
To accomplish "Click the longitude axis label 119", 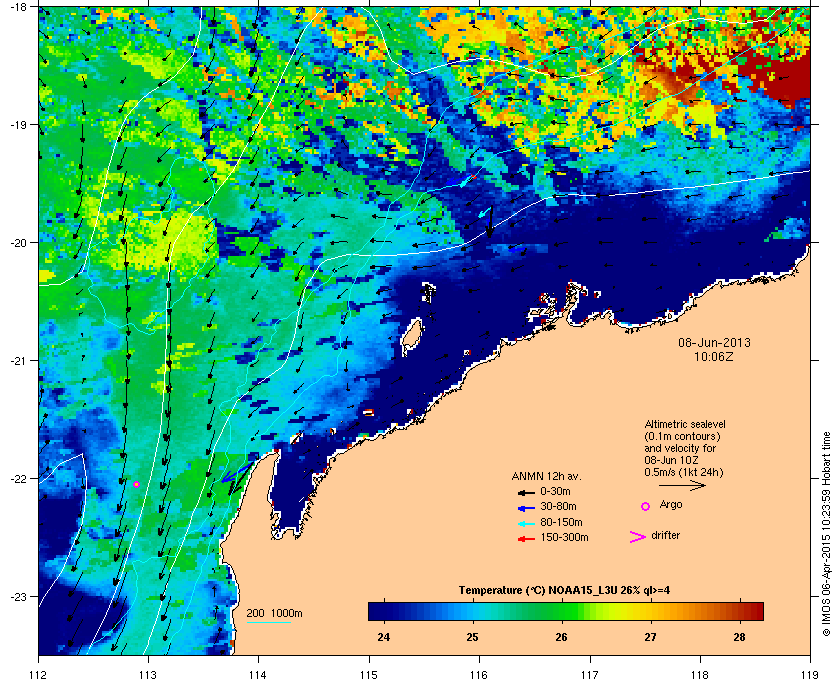I will coord(810,674).
